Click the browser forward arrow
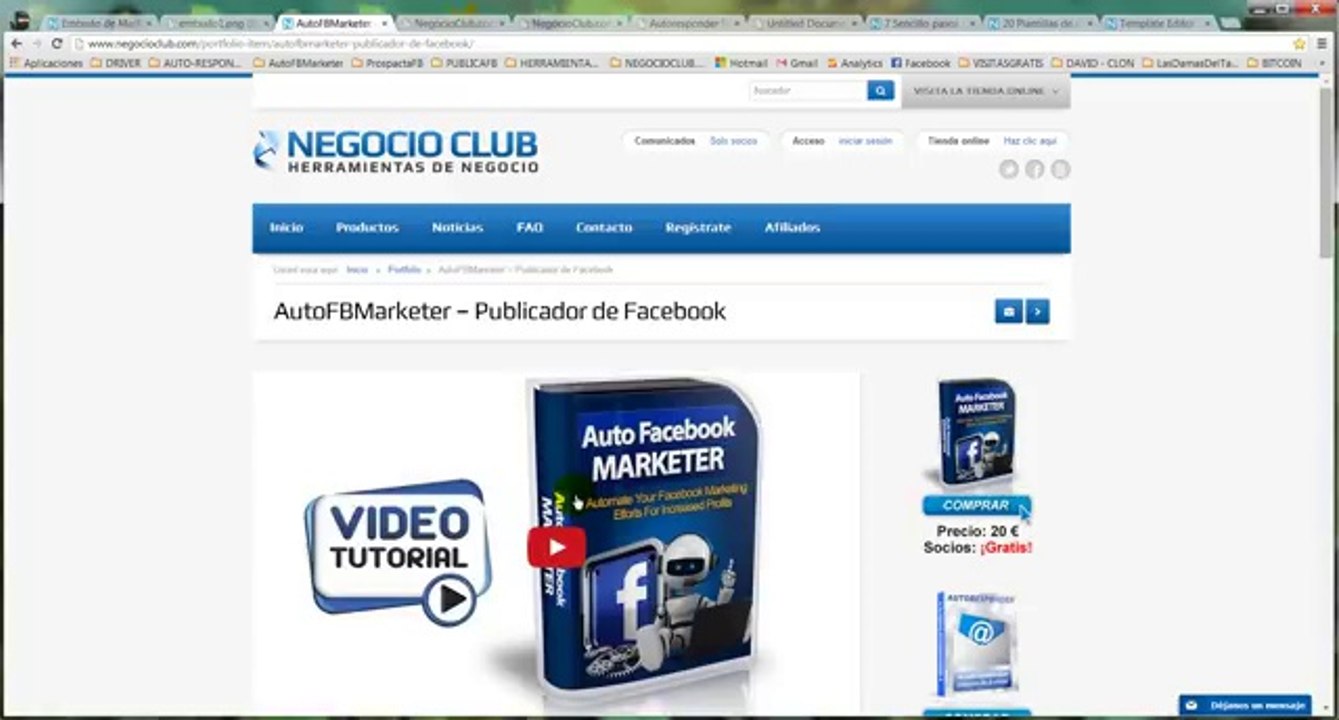 pyautogui.click(x=36, y=44)
